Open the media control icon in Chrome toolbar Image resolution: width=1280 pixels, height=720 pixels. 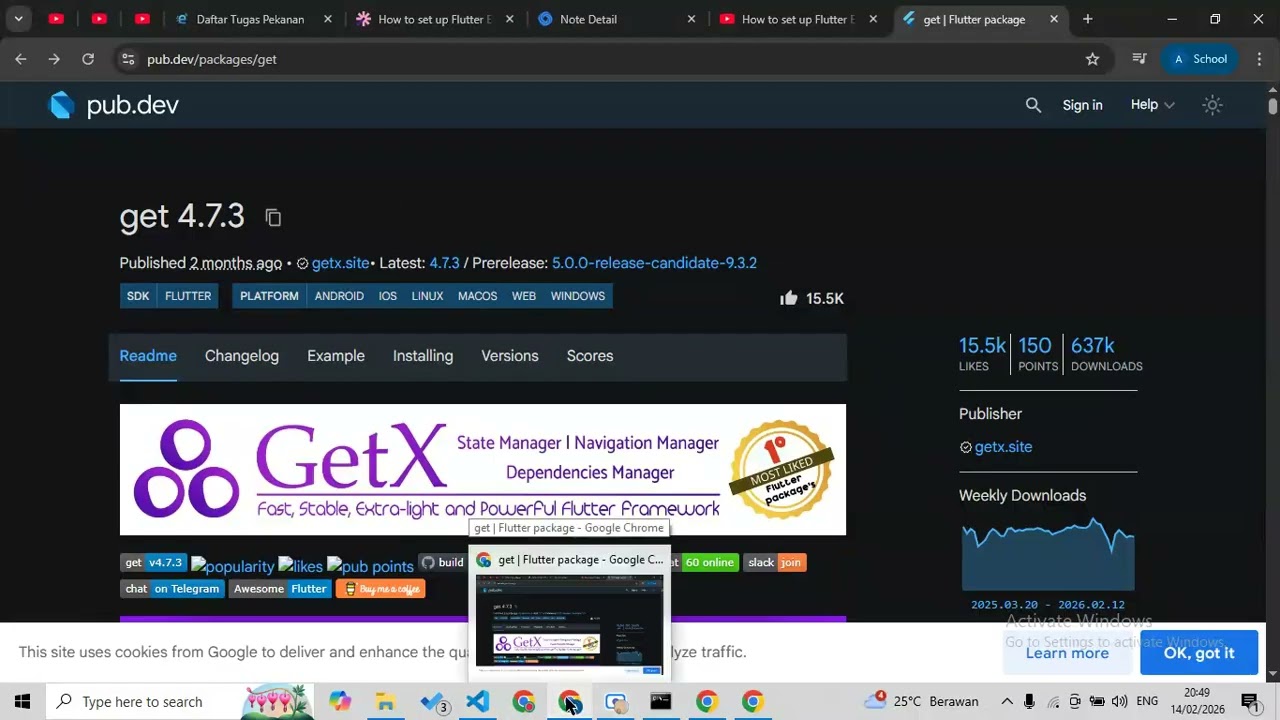click(x=1139, y=59)
